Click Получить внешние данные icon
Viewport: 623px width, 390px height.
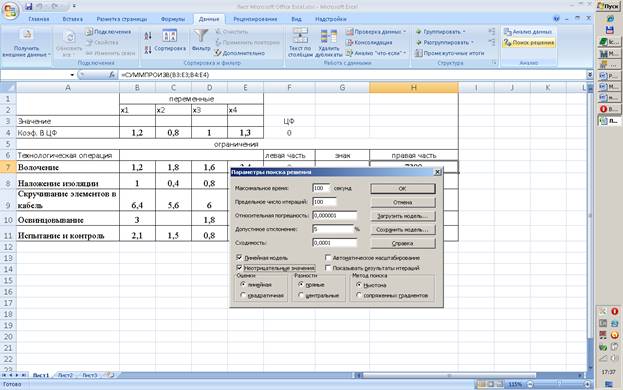pos(27,36)
